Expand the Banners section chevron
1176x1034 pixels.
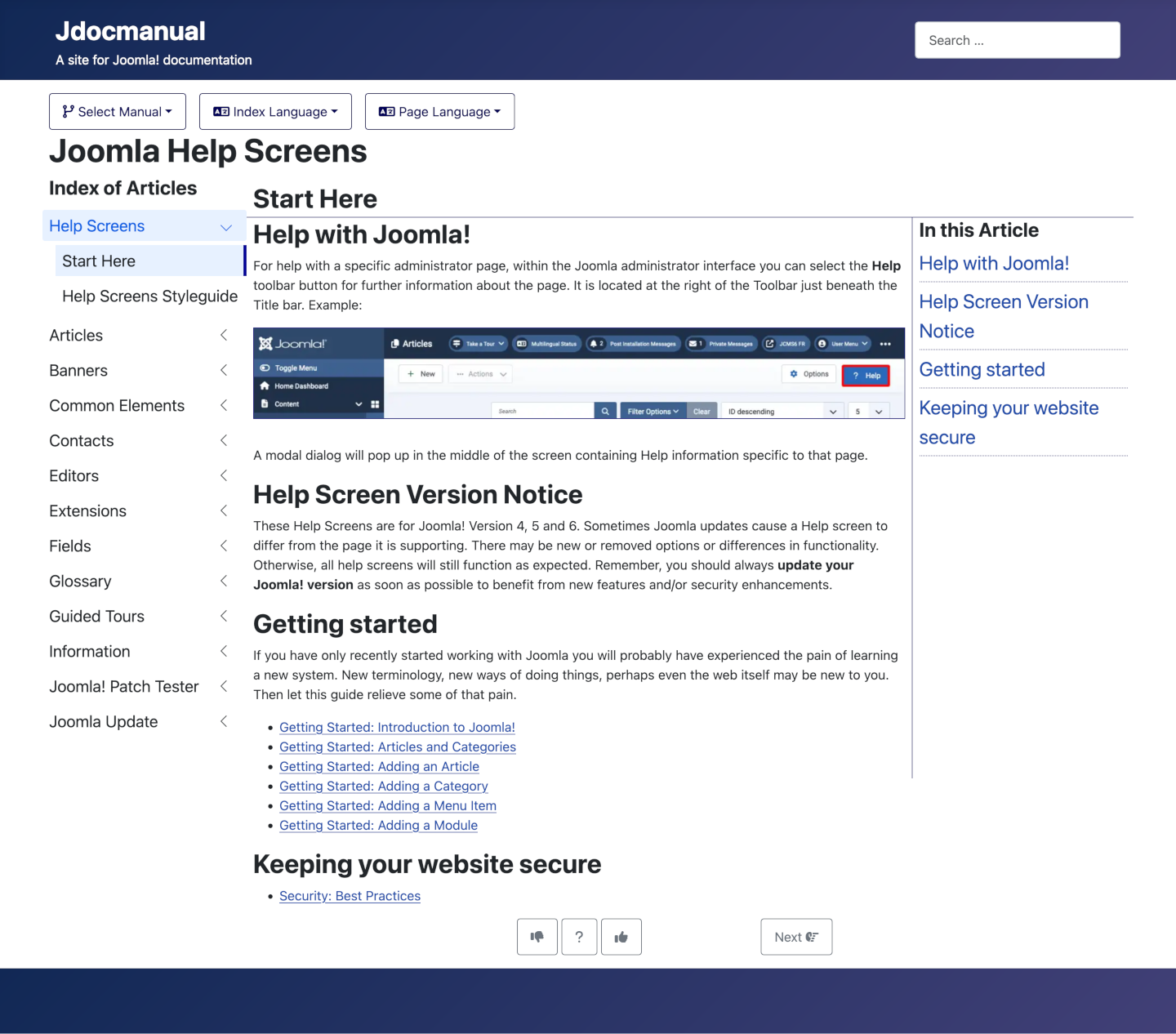coord(224,370)
